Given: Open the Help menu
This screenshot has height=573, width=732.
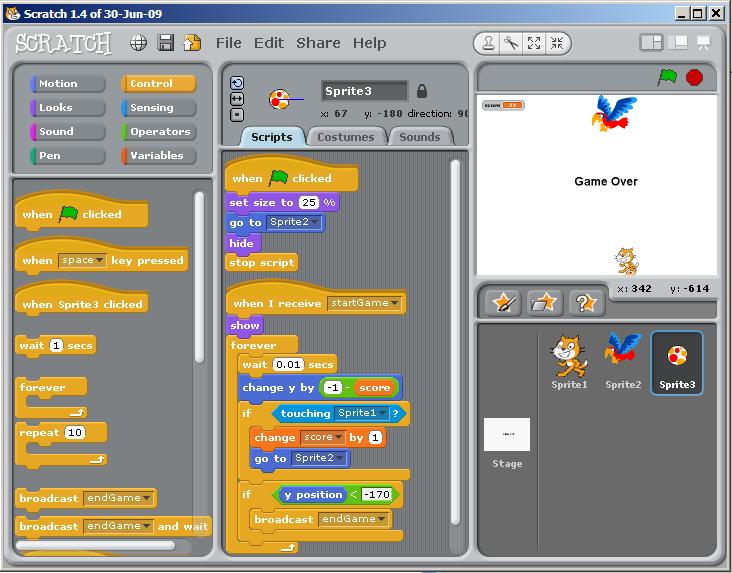Looking at the screenshot, I should coord(369,43).
